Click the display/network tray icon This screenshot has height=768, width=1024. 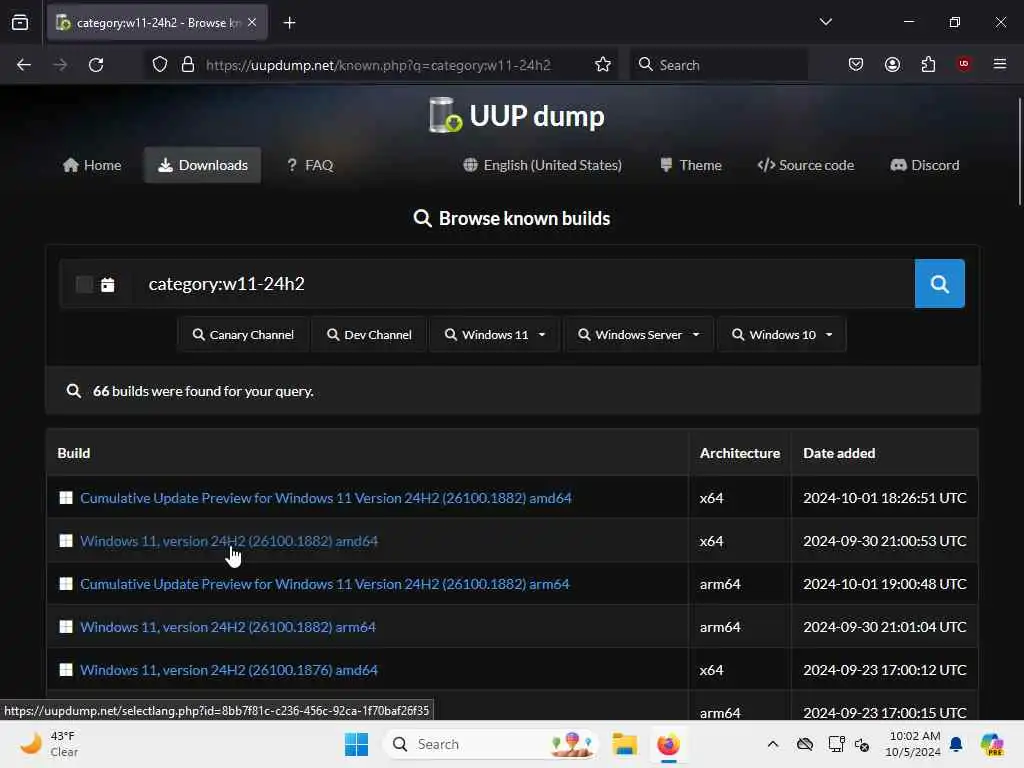click(x=835, y=744)
